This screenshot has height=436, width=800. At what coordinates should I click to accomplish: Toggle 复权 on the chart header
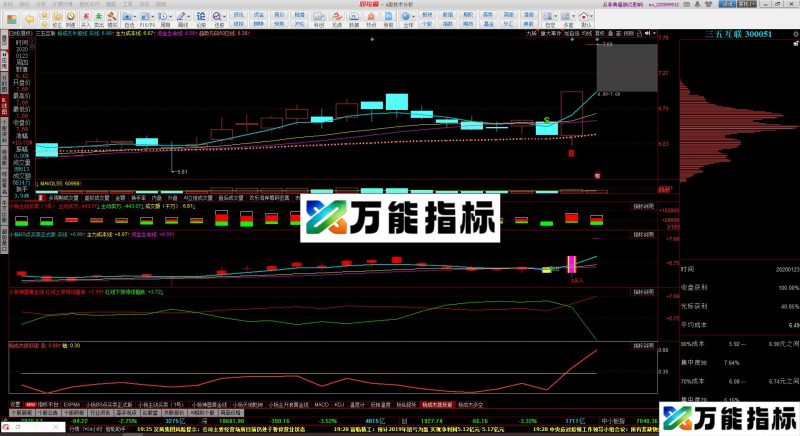click(600, 33)
